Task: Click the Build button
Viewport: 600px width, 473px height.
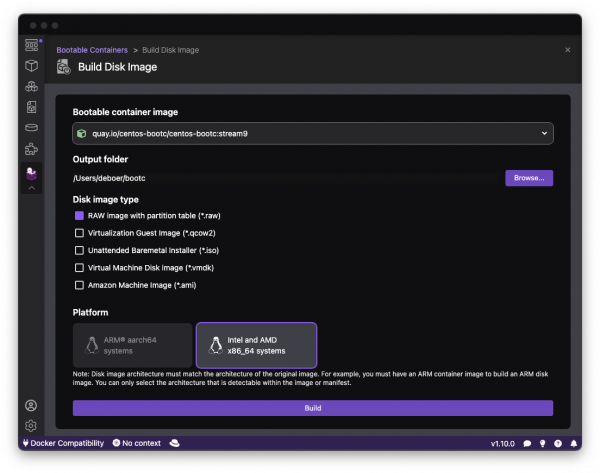Action: [313, 408]
